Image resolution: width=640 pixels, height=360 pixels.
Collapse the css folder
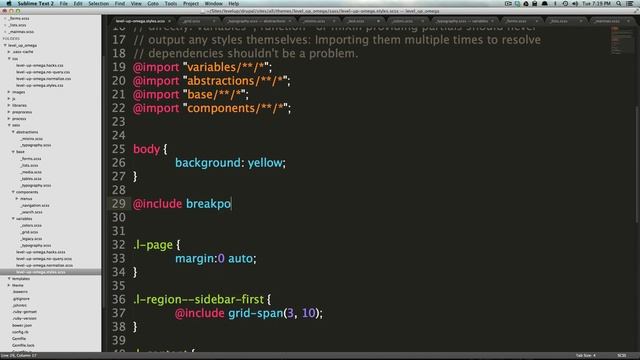pyautogui.click(x=9, y=59)
